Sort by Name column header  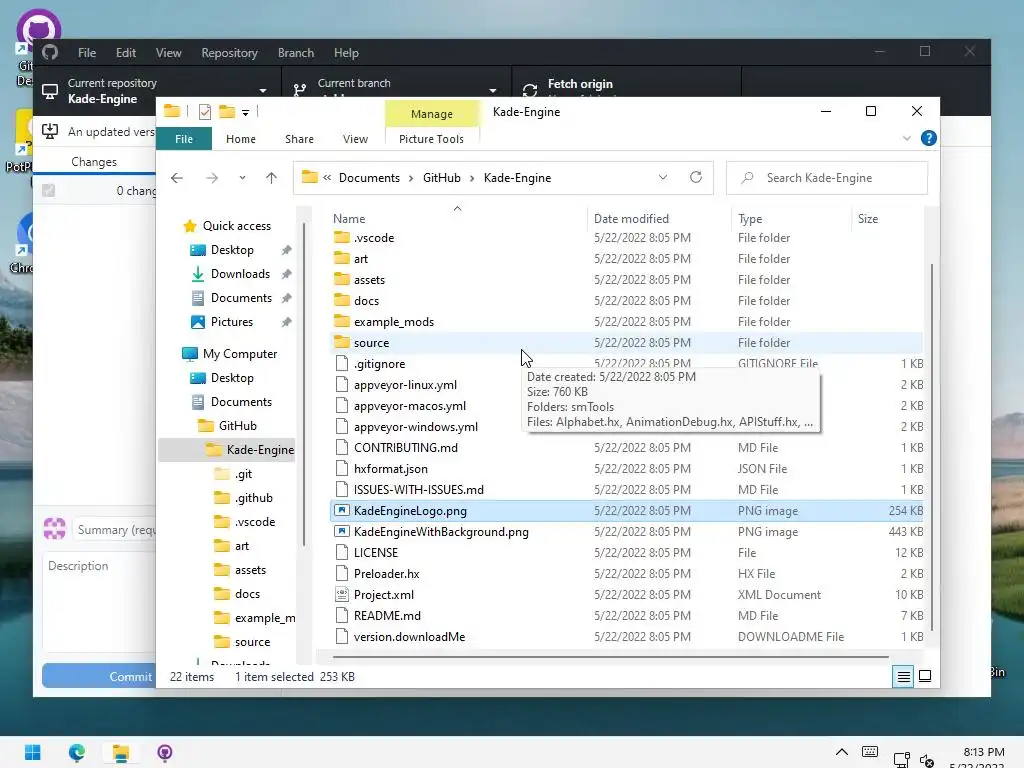[349, 219]
